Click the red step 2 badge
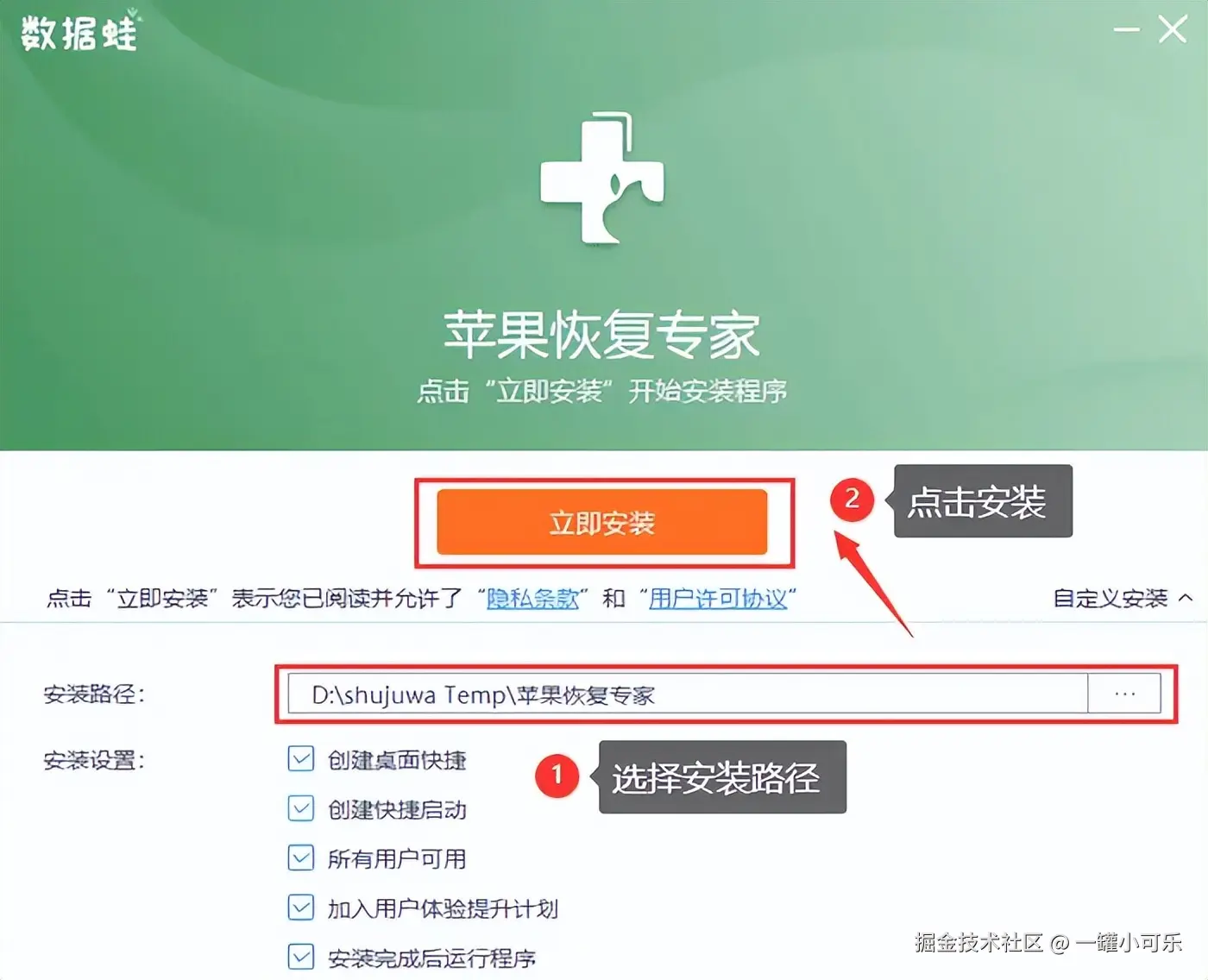 coord(853,499)
